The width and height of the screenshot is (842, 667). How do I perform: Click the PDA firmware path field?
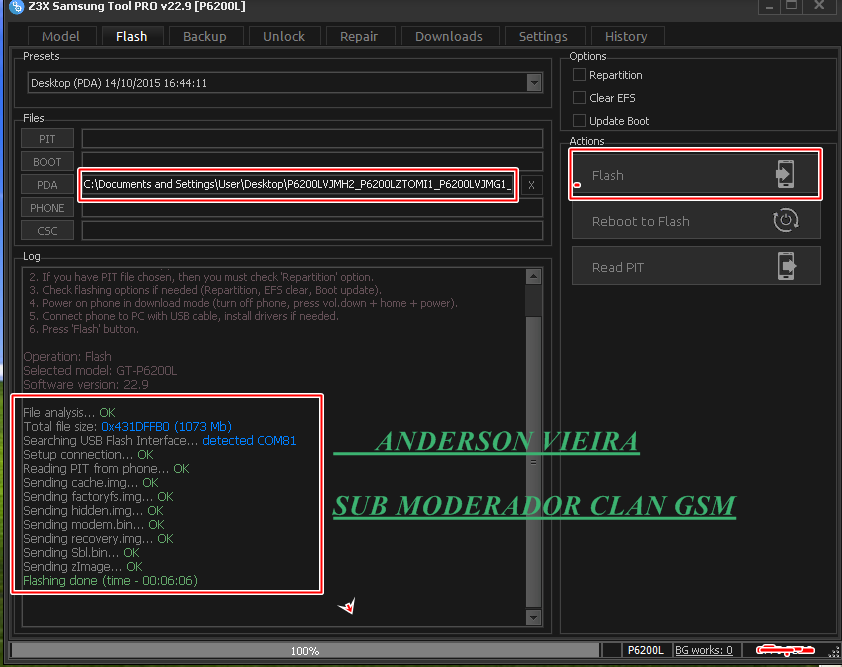[x=298, y=184]
